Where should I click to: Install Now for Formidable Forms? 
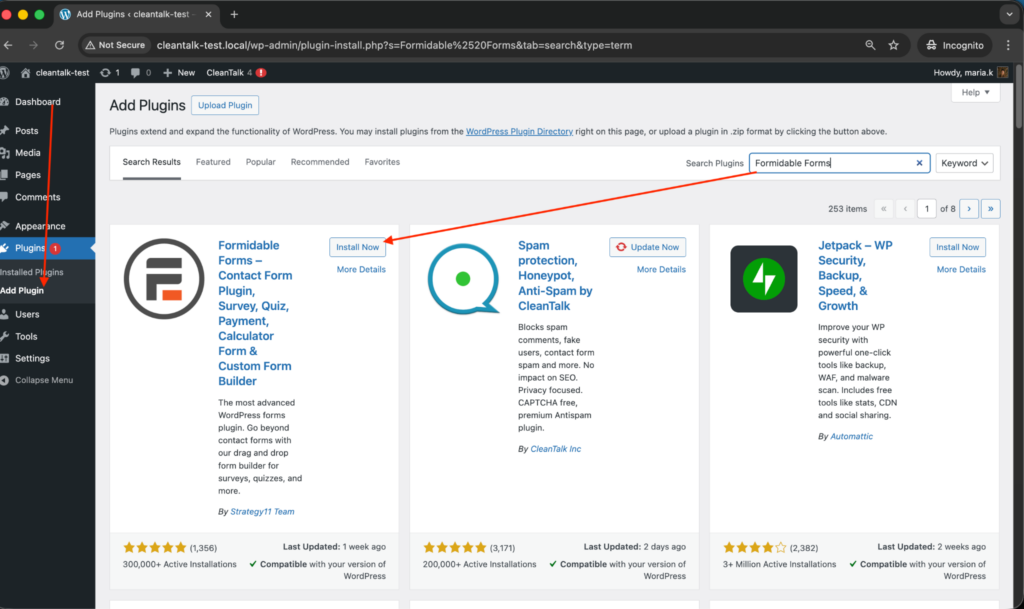(x=358, y=247)
